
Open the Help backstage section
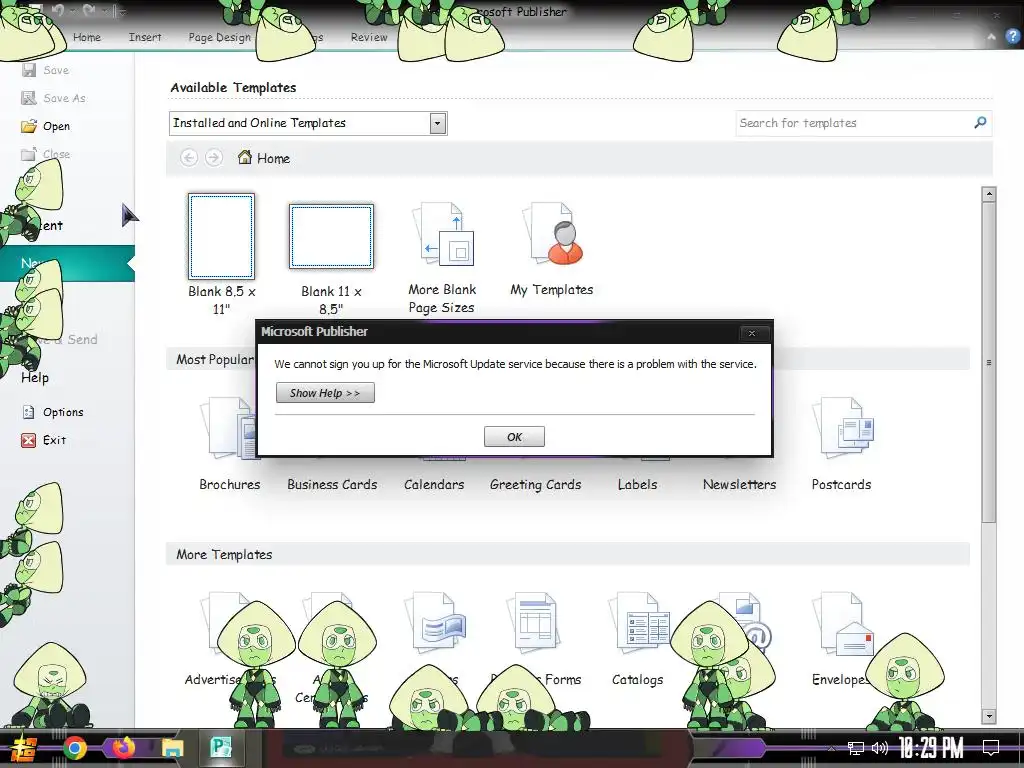[x=35, y=377]
